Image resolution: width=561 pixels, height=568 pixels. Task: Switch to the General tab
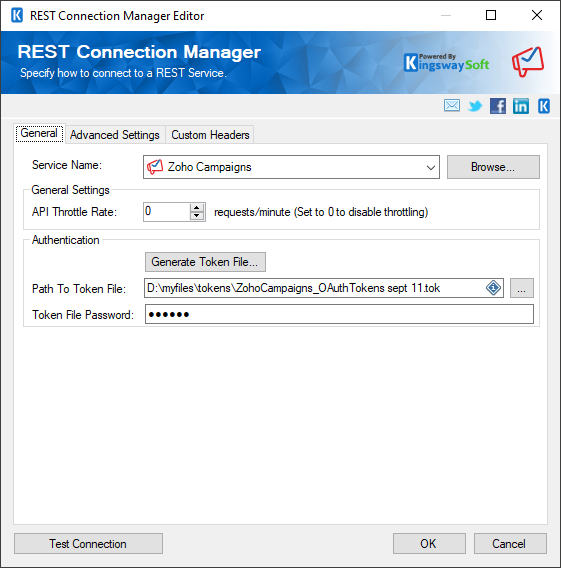pyautogui.click(x=39, y=133)
